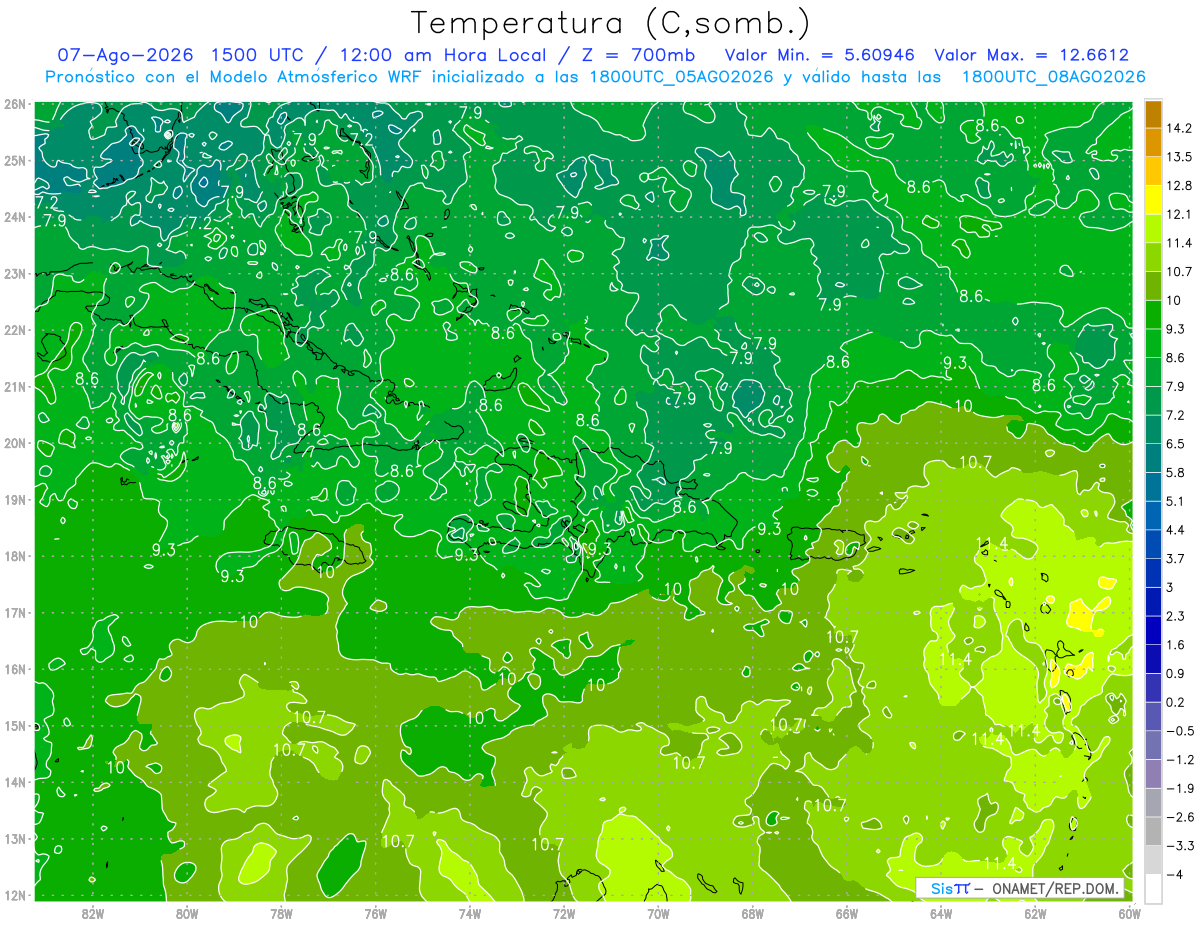1200x927 pixels.
Task: Click the '76W' longitude axis label
Action: pos(376,913)
